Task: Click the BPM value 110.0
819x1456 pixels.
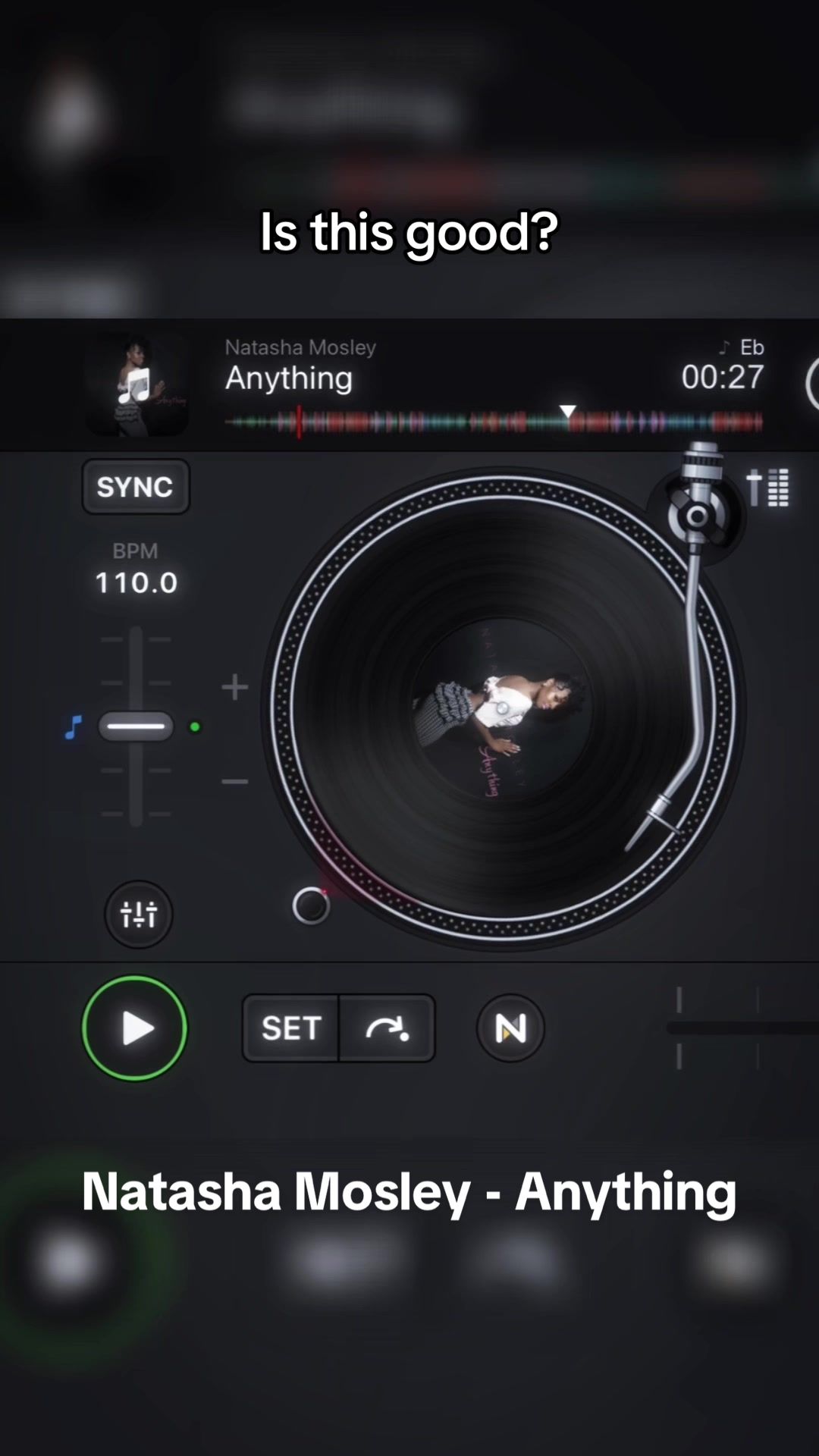Action: click(x=136, y=583)
